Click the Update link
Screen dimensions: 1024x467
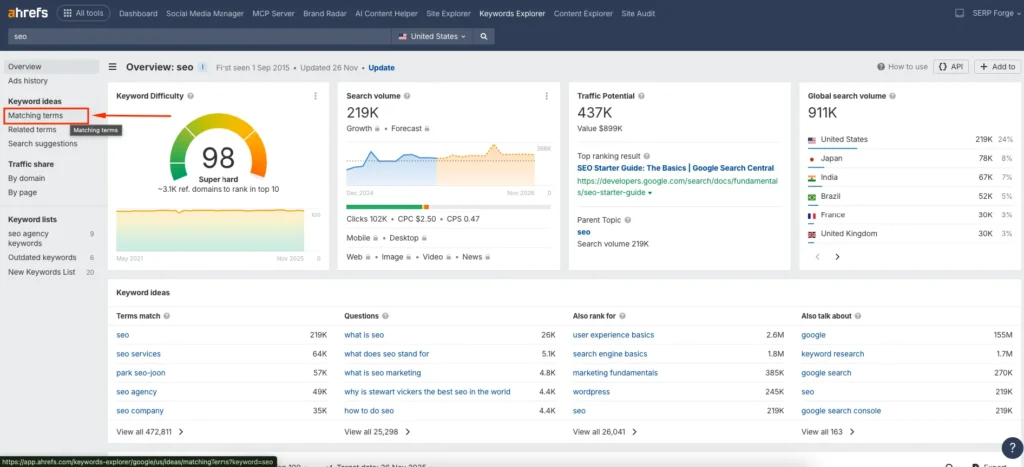[381, 68]
